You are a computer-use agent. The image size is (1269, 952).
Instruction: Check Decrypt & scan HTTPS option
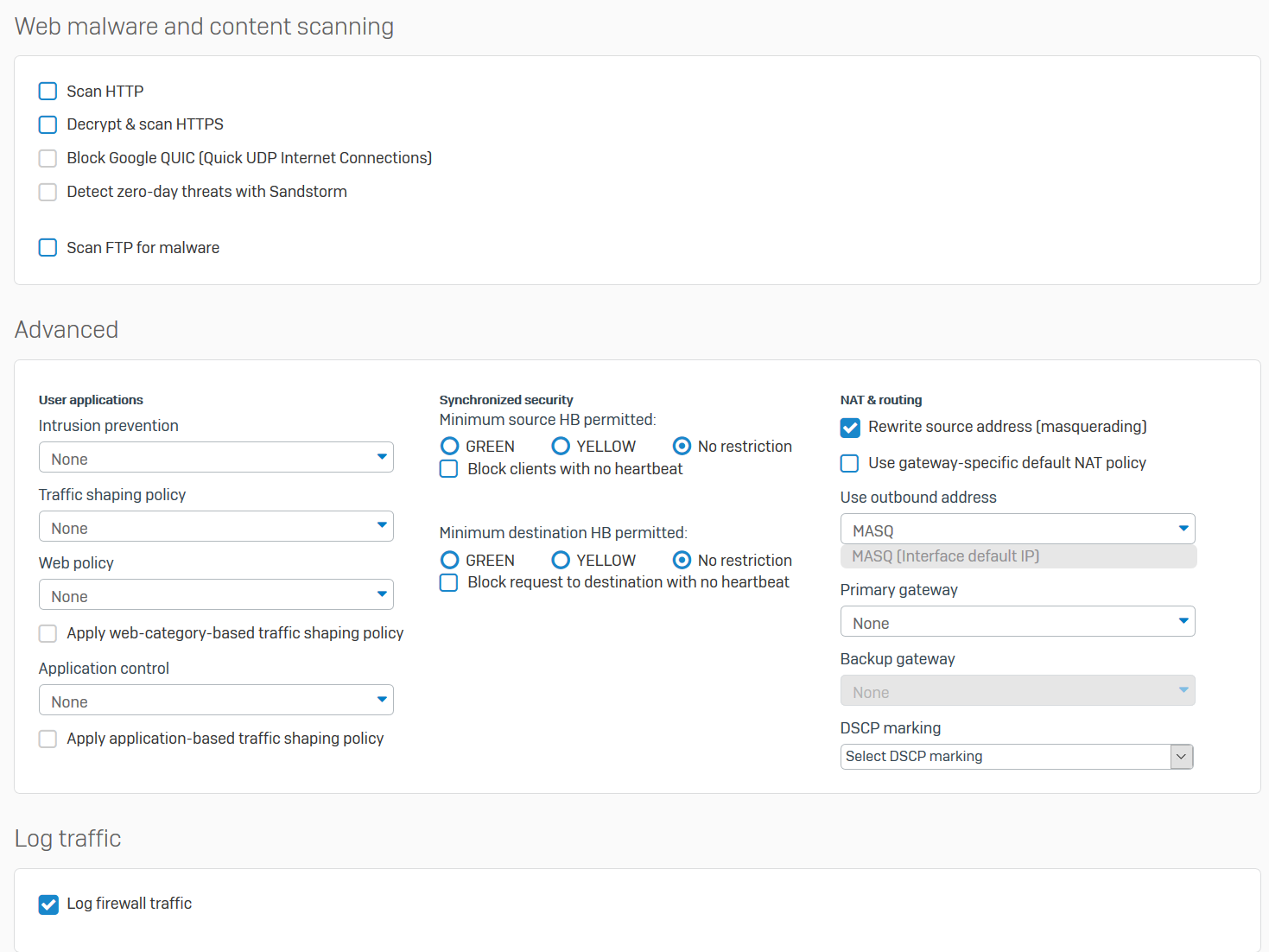pos(48,124)
